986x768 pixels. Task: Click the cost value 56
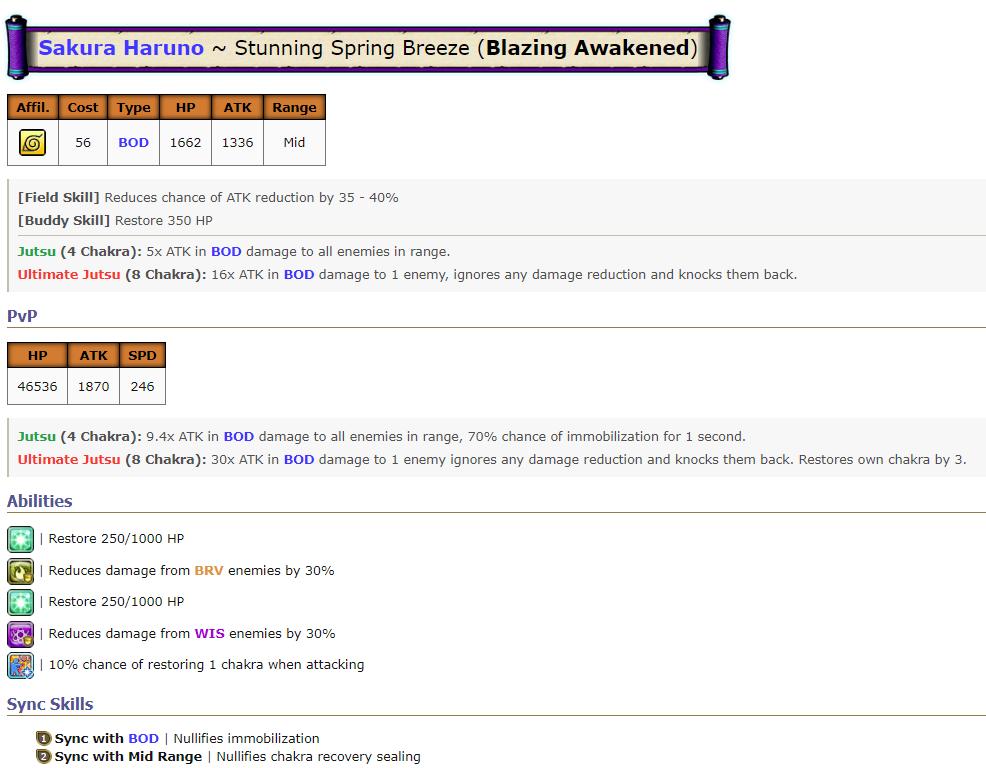coord(83,143)
